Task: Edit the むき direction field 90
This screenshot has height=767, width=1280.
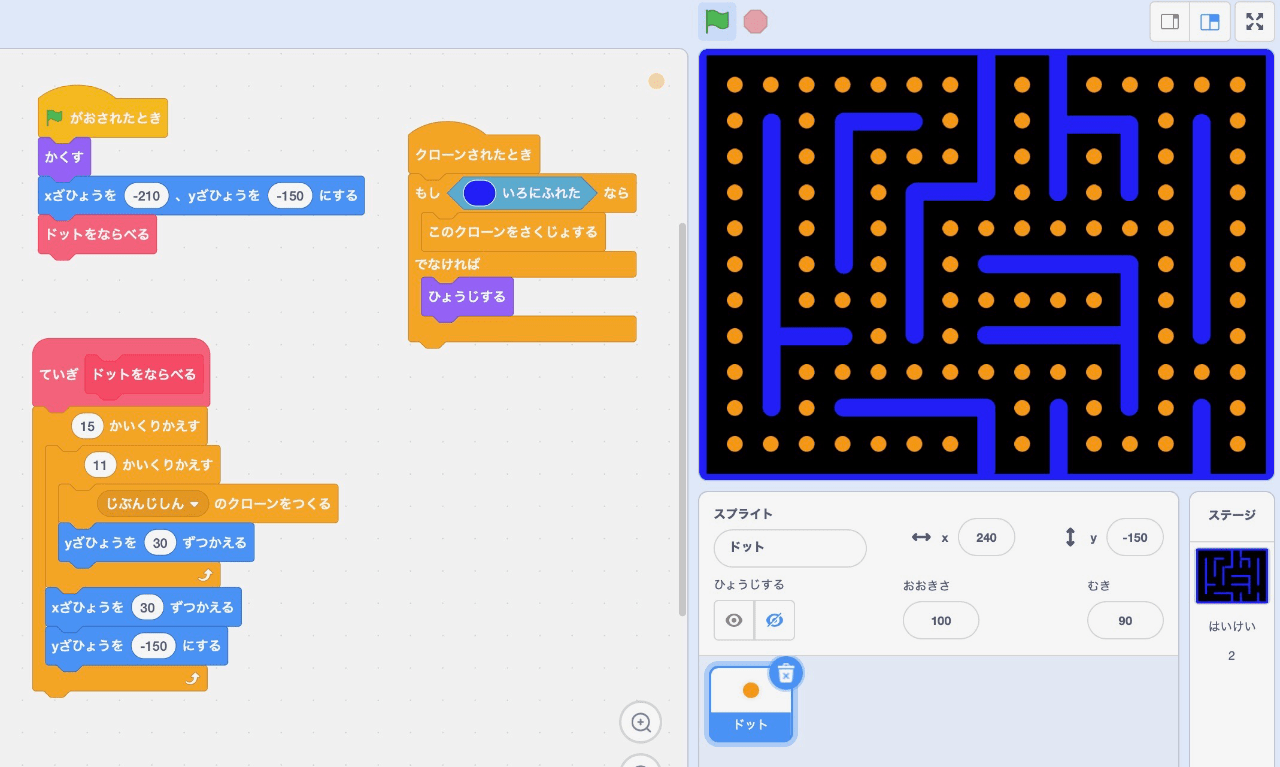Action: (1125, 620)
